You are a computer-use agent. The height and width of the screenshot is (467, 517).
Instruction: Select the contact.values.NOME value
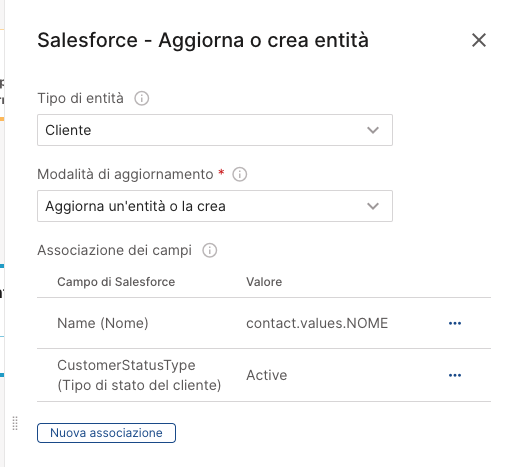point(317,323)
